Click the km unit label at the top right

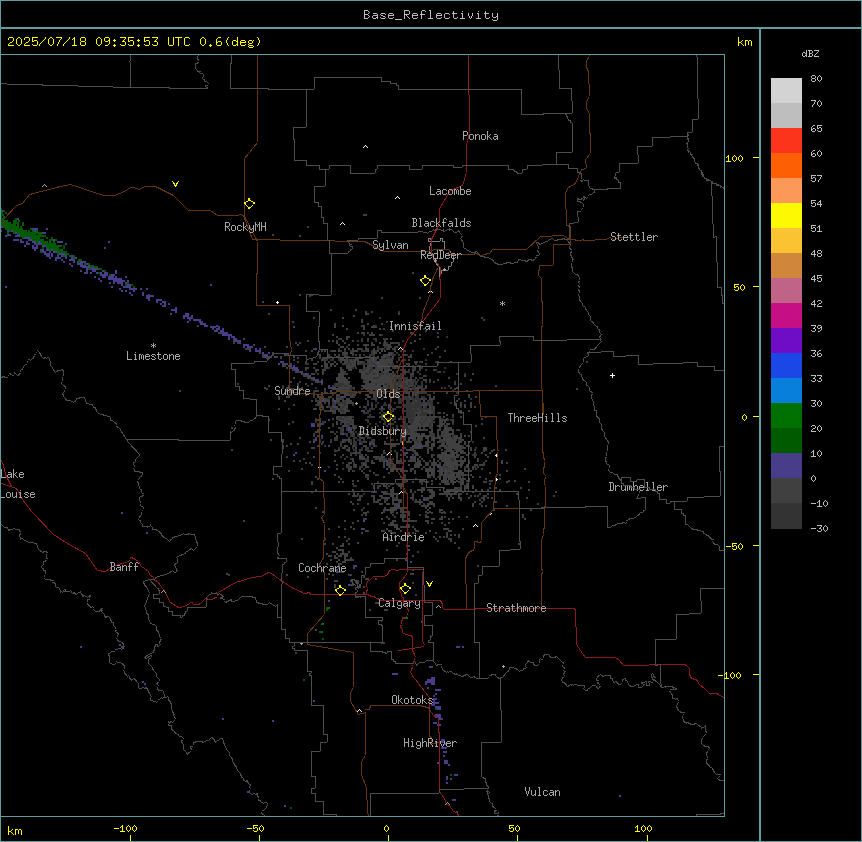coord(745,42)
